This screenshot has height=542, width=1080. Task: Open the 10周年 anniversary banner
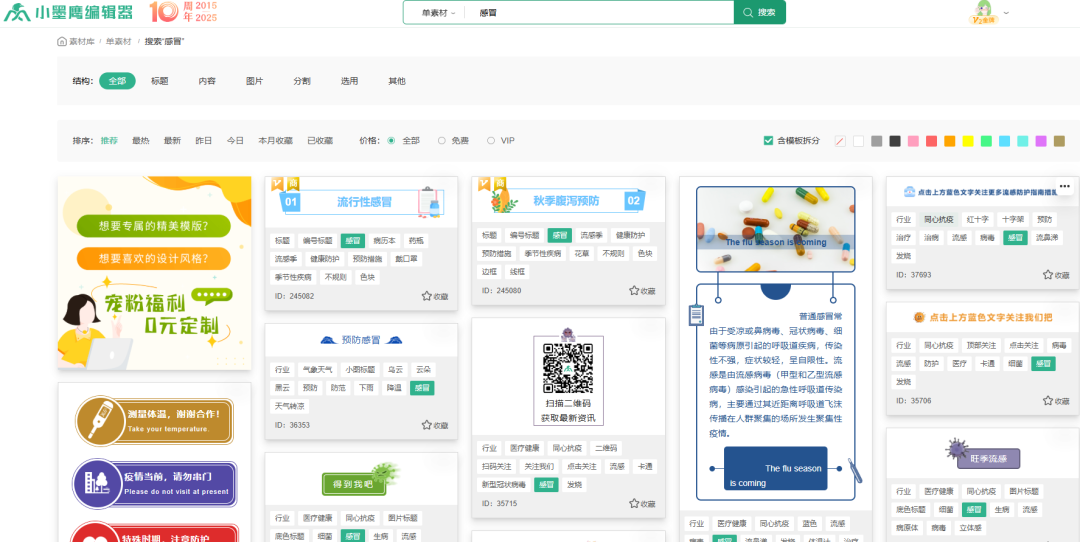click(x=183, y=12)
